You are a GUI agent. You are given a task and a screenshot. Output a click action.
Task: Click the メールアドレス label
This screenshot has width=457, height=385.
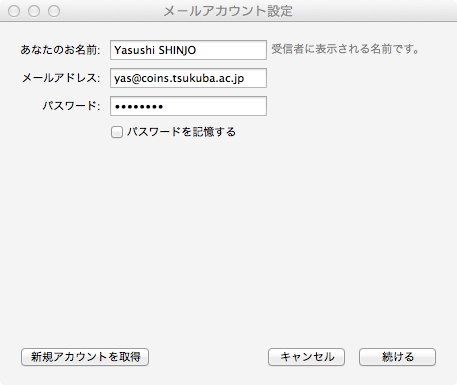[61, 78]
